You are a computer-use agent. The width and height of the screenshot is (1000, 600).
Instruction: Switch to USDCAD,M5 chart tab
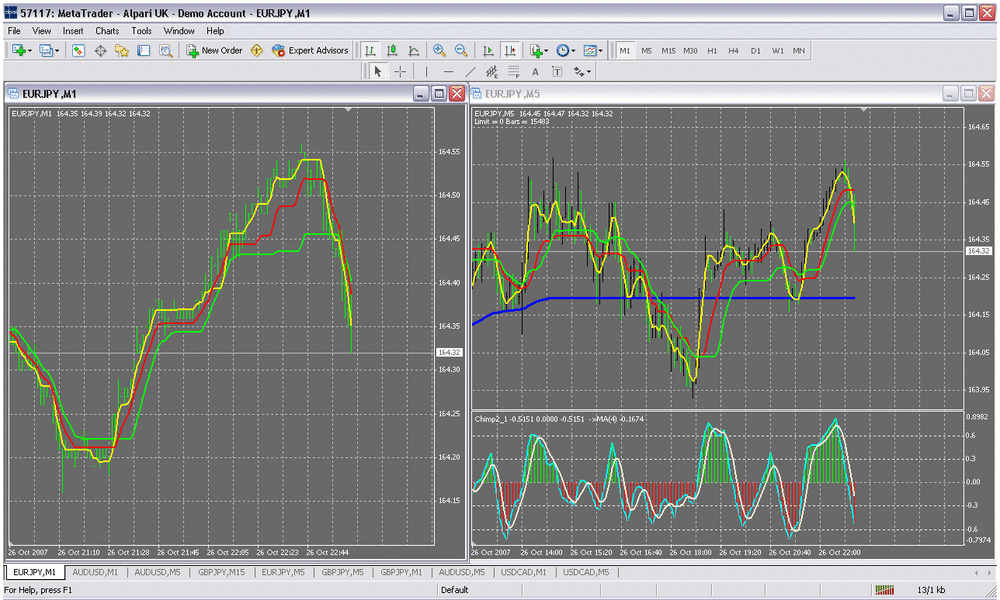point(586,572)
